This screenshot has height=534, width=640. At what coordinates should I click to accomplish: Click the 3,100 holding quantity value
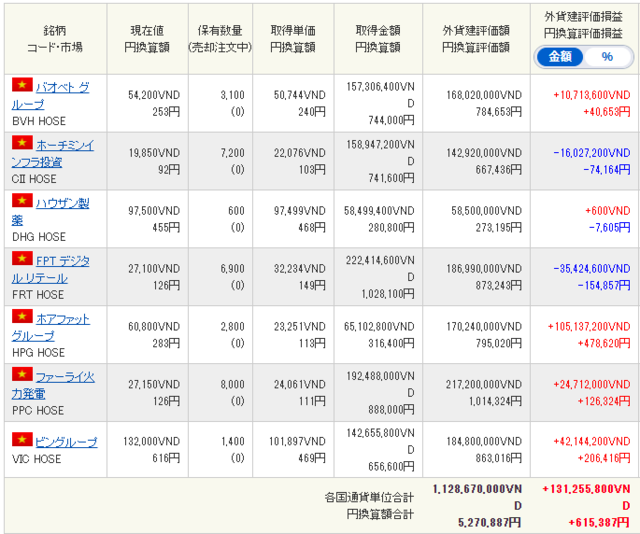coord(233,95)
